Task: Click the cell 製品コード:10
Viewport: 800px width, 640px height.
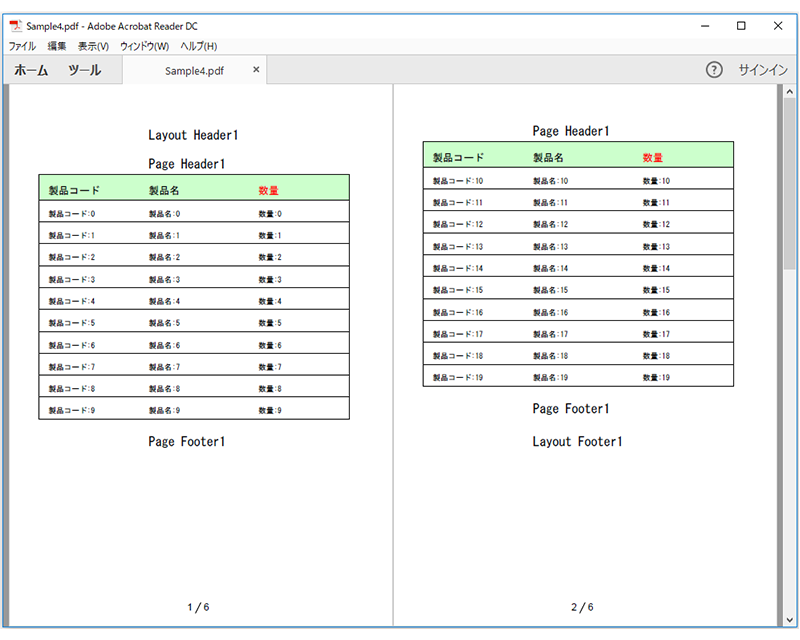Action: (458, 181)
